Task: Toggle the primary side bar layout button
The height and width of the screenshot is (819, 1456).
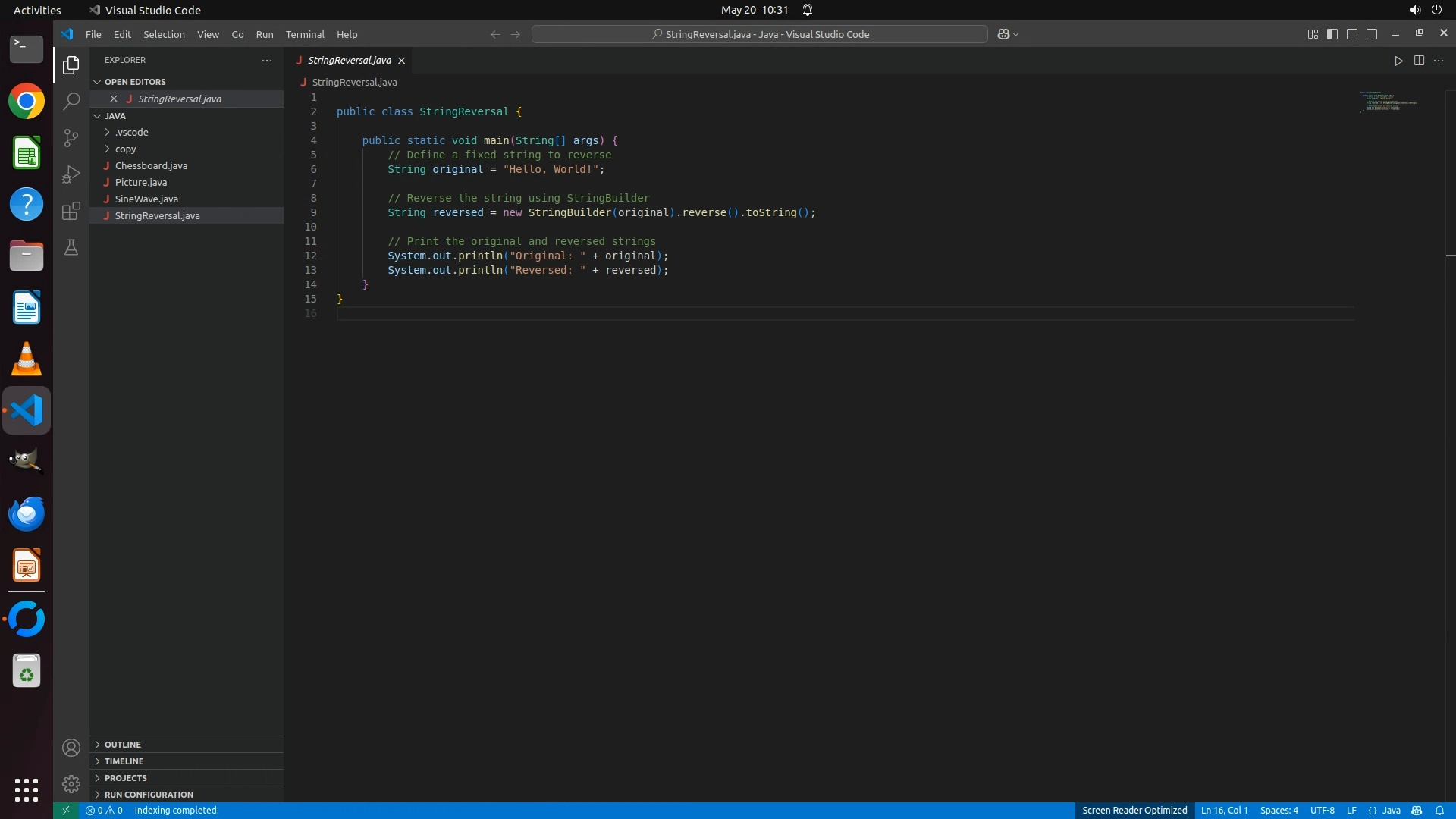Action: [x=1332, y=34]
